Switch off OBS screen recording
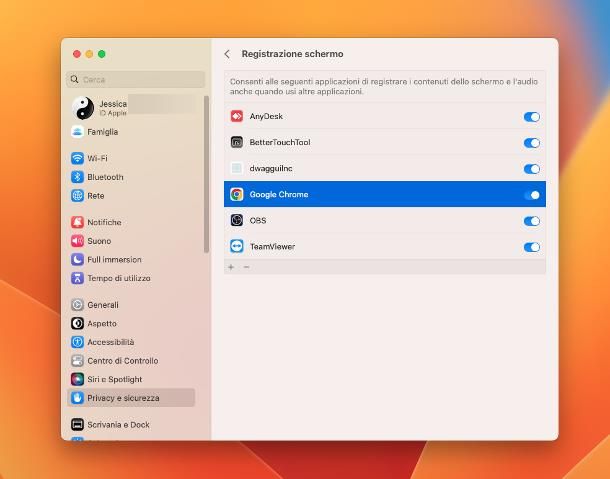The height and width of the screenshot is (479, 610). tap(531, 221)
